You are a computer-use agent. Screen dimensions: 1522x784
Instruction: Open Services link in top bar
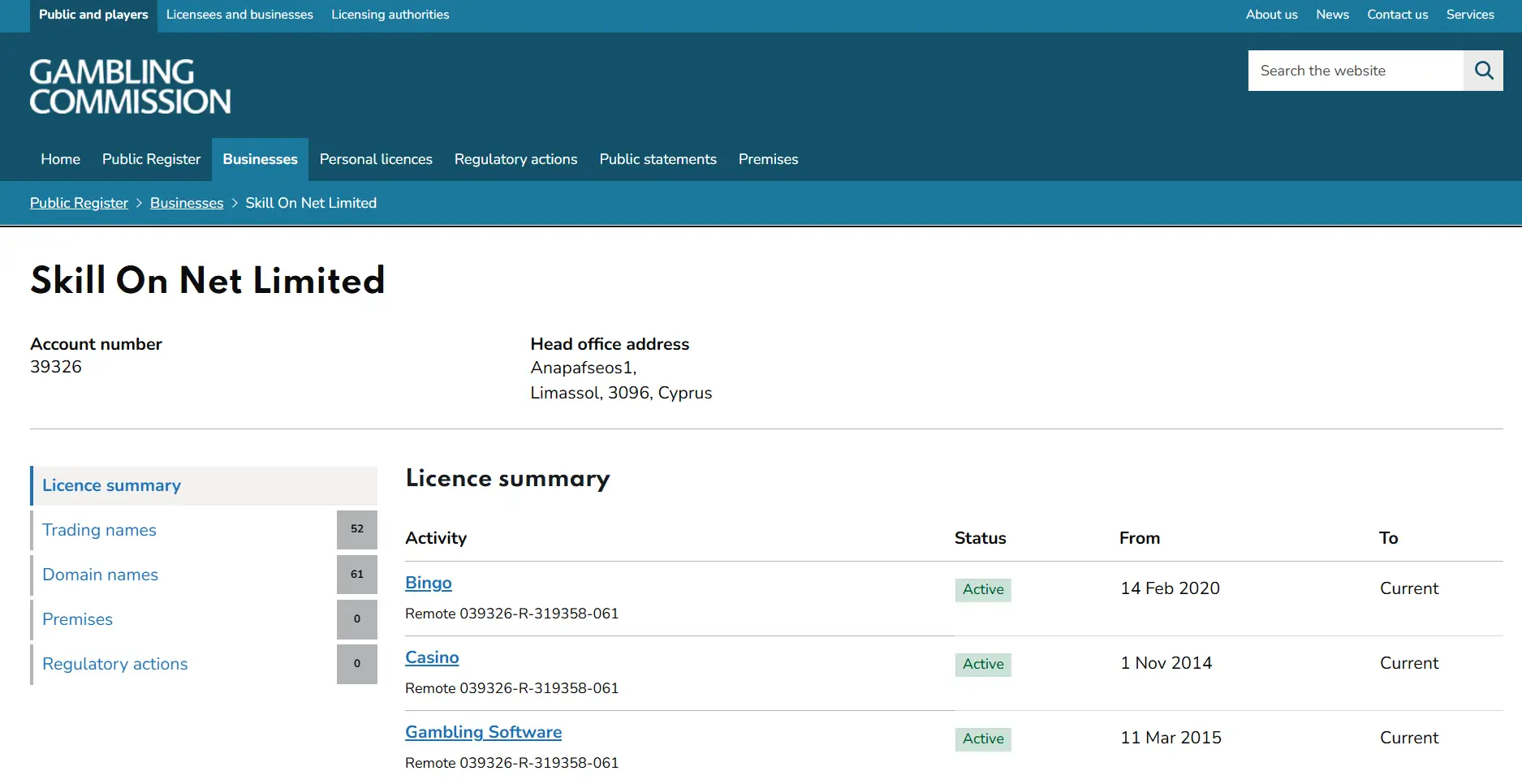click(x=1470, y=15)
